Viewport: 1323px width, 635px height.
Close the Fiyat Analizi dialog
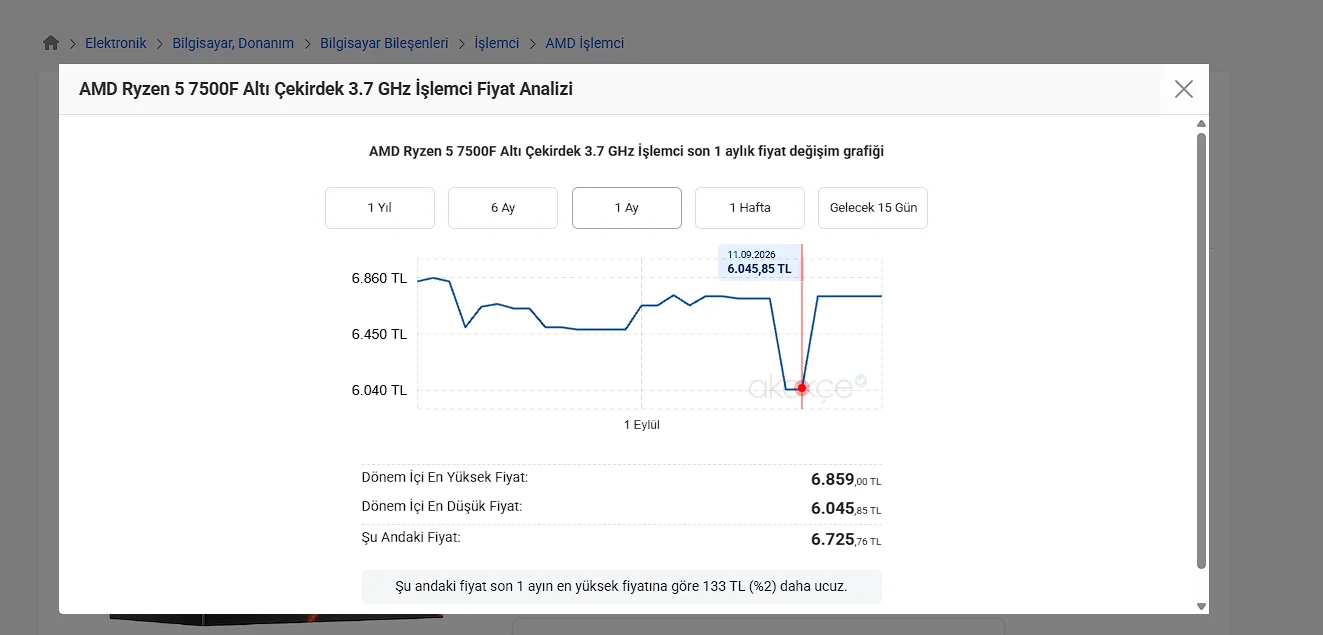(x=1184, y=89)
